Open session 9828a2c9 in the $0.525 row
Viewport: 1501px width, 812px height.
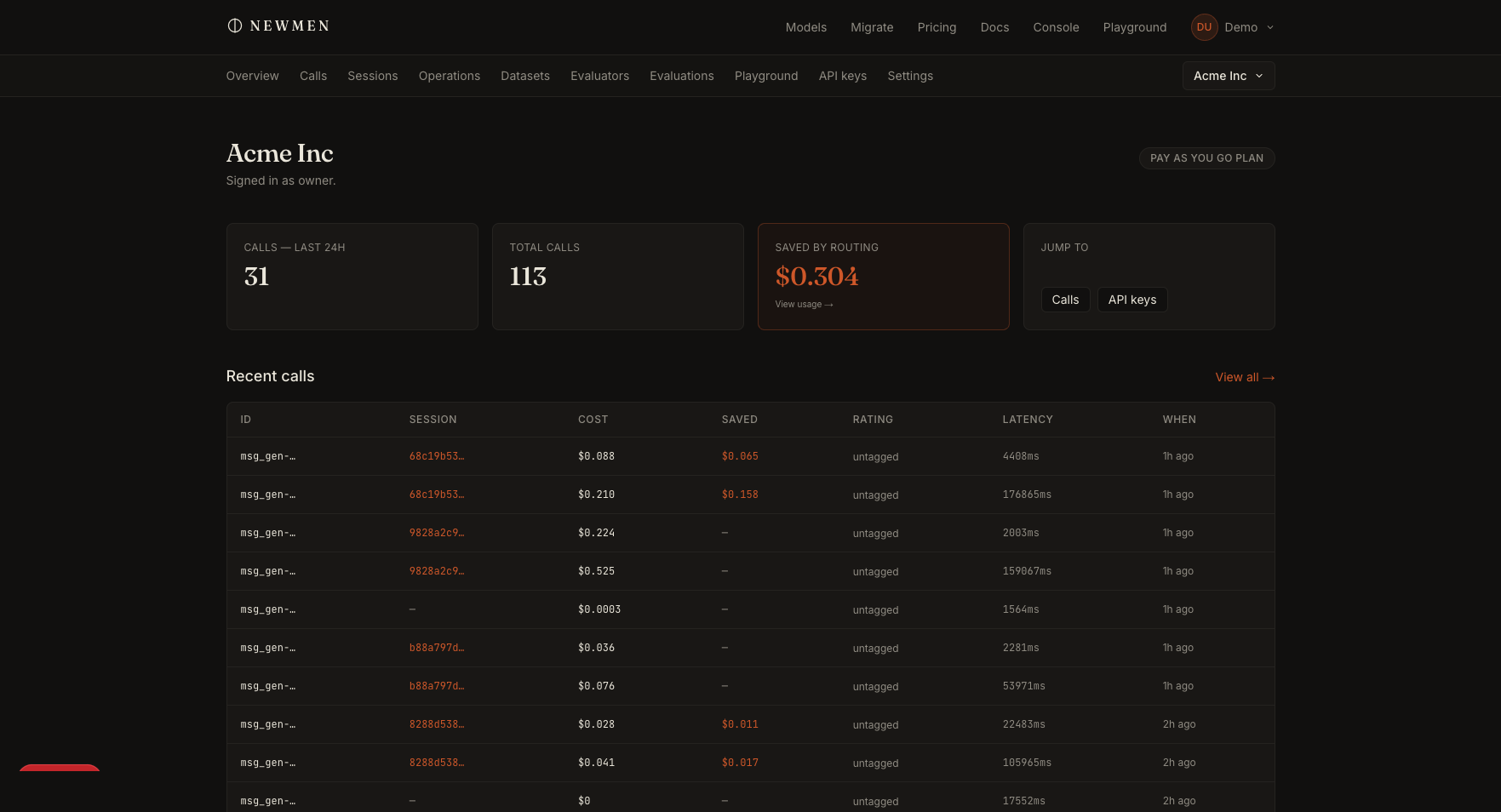click(437, 571)
